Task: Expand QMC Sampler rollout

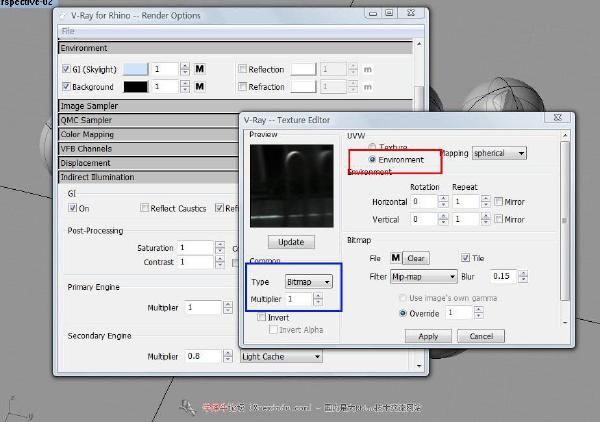Action: pos(149,120)
